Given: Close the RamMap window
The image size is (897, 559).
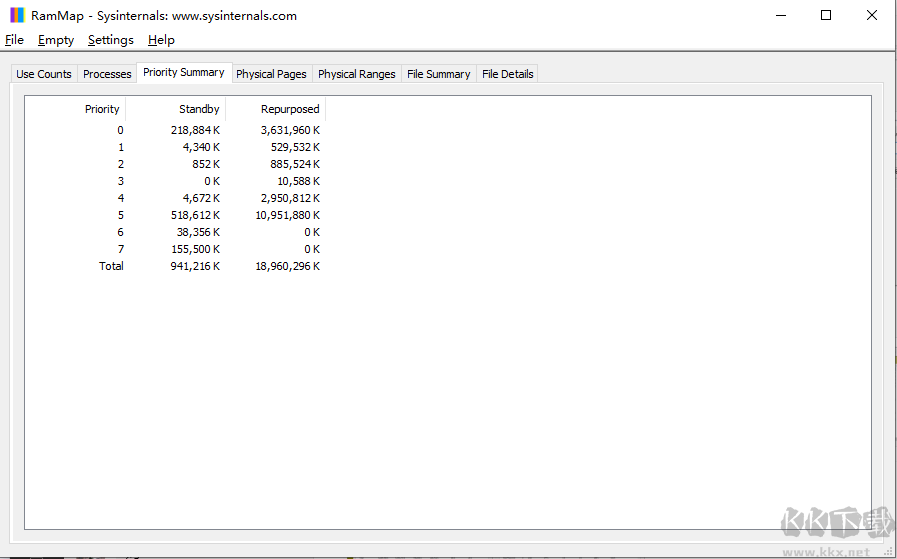Looking at the screenshot, I should (x=872, y=15).
